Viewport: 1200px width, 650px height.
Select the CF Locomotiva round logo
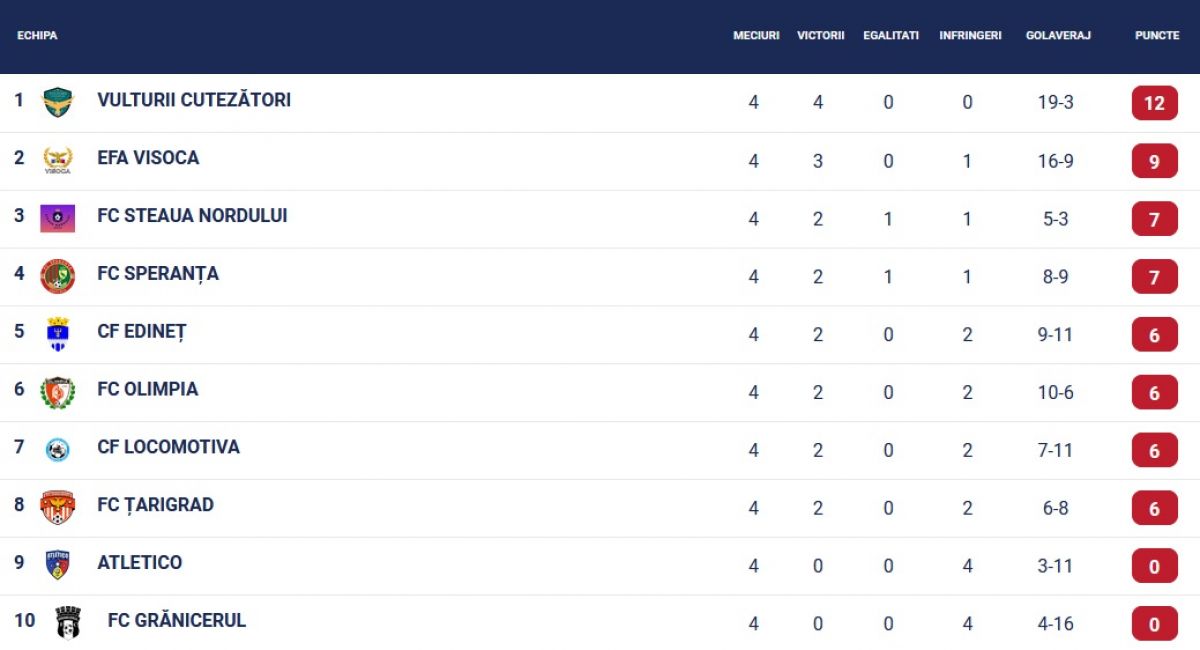[58, 450]
